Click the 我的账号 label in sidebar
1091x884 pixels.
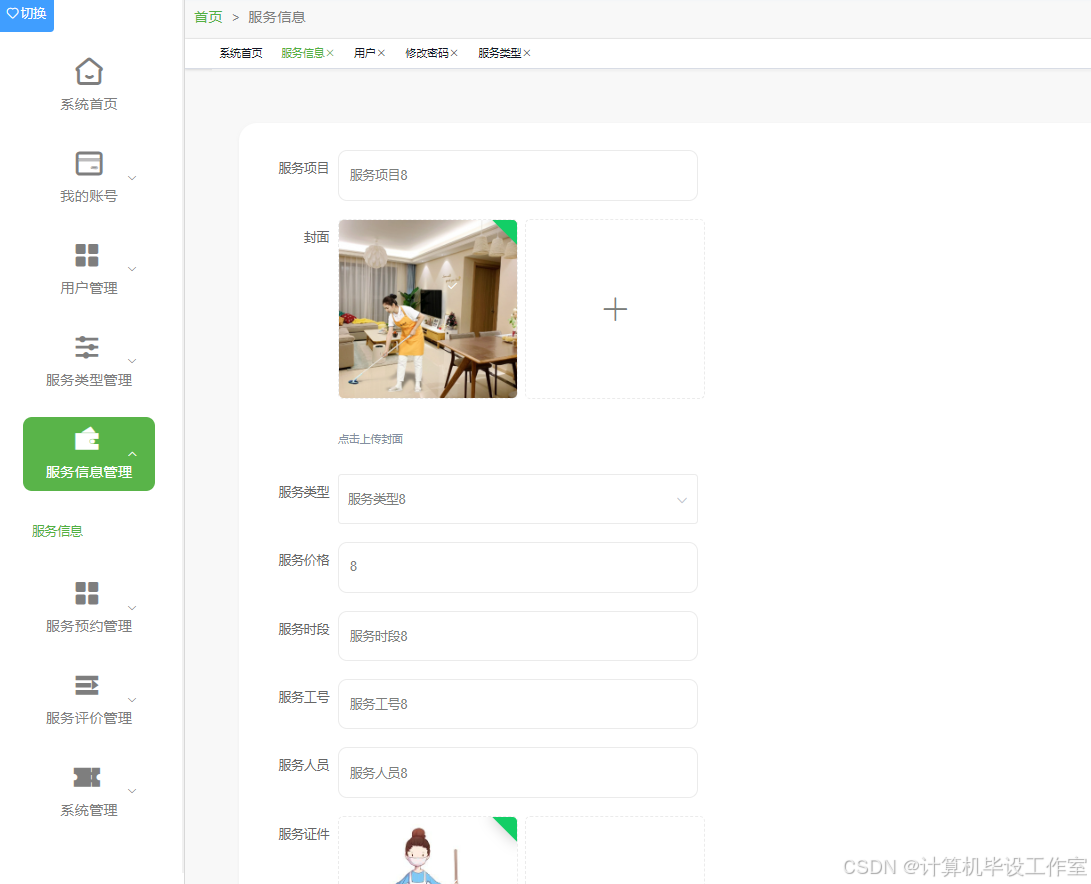(88, 196)
